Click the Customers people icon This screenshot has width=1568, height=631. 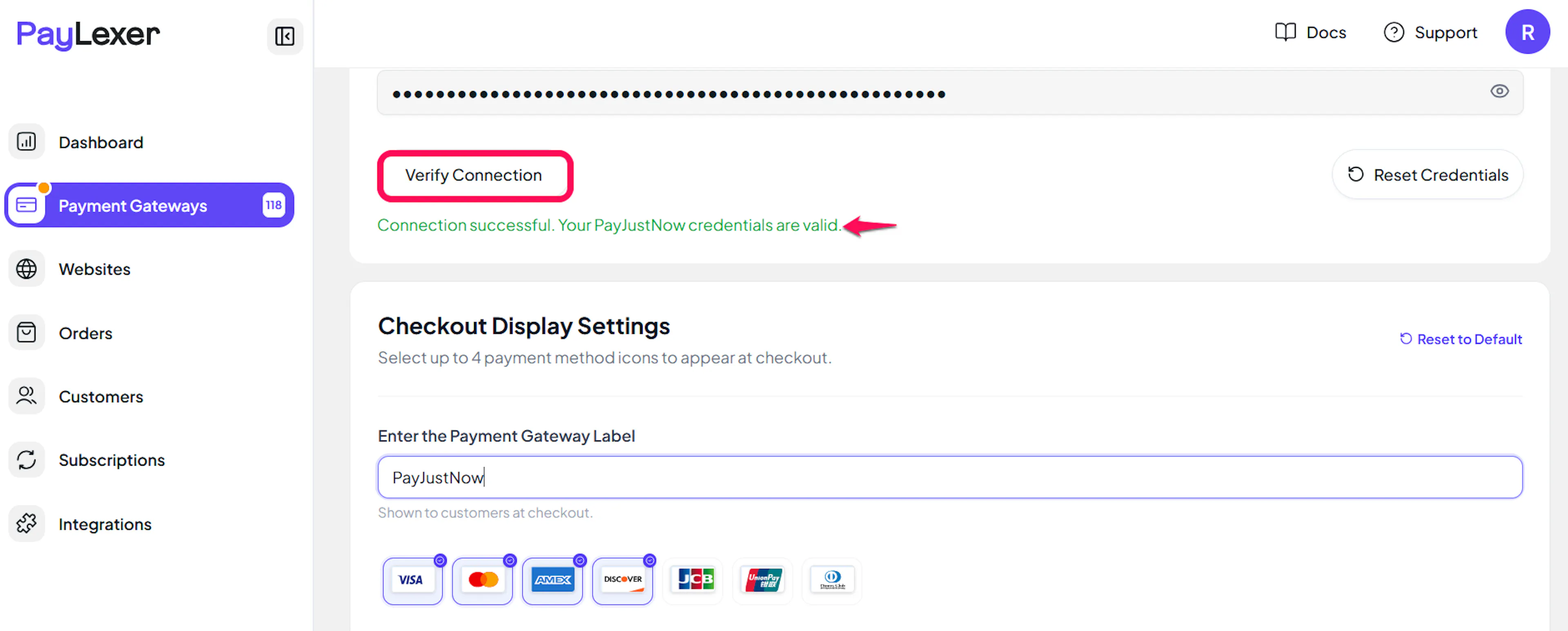(x=26, y=396)
